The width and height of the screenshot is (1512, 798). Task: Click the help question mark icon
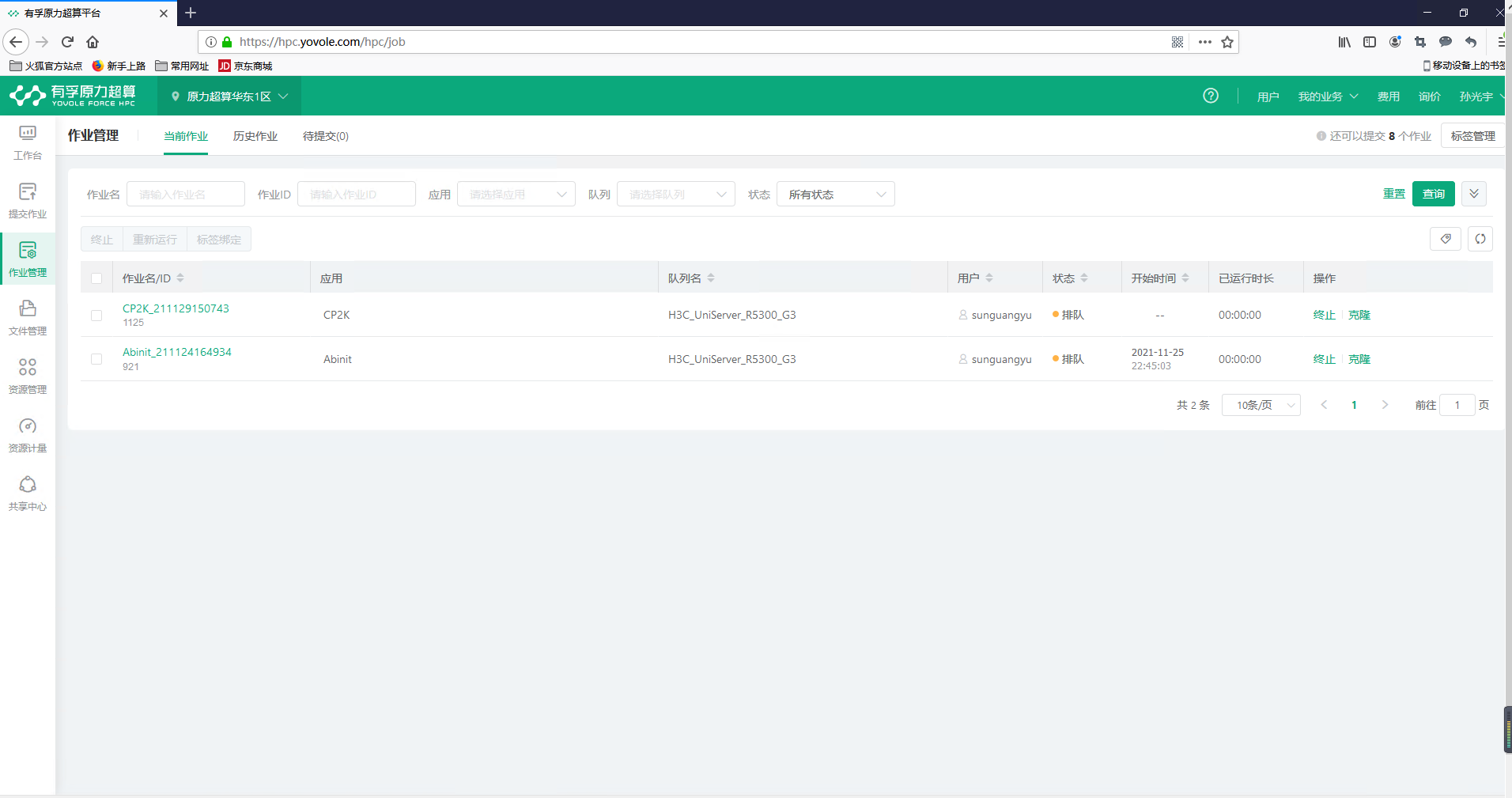click(x=1211, y=96)
